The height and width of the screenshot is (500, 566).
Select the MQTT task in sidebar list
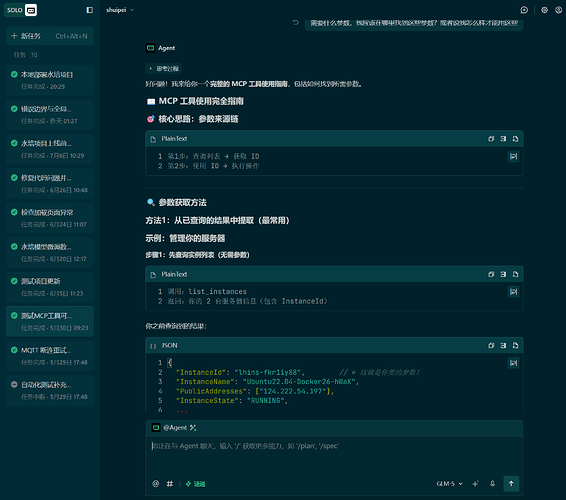[50, 356]
